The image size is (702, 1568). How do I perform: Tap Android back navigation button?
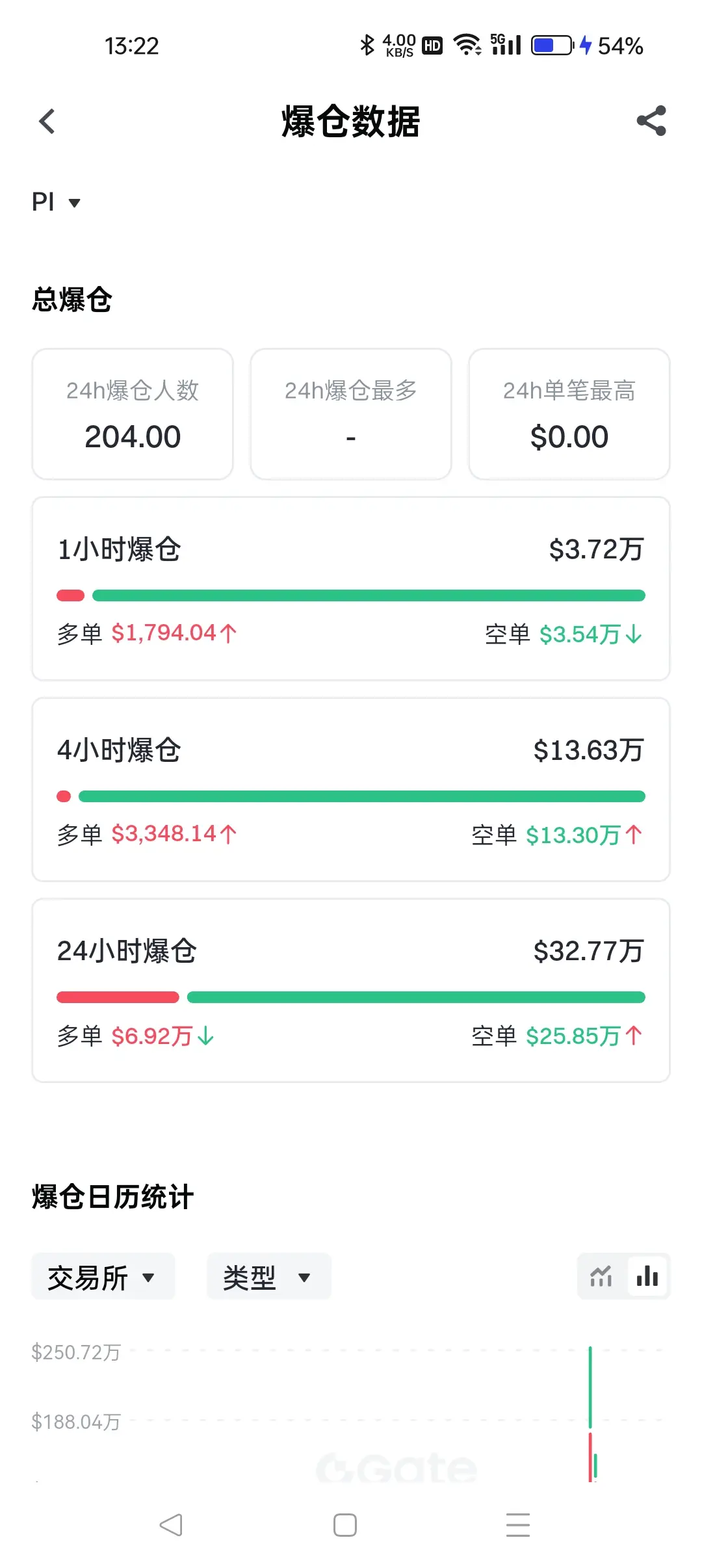[172, 1525]
